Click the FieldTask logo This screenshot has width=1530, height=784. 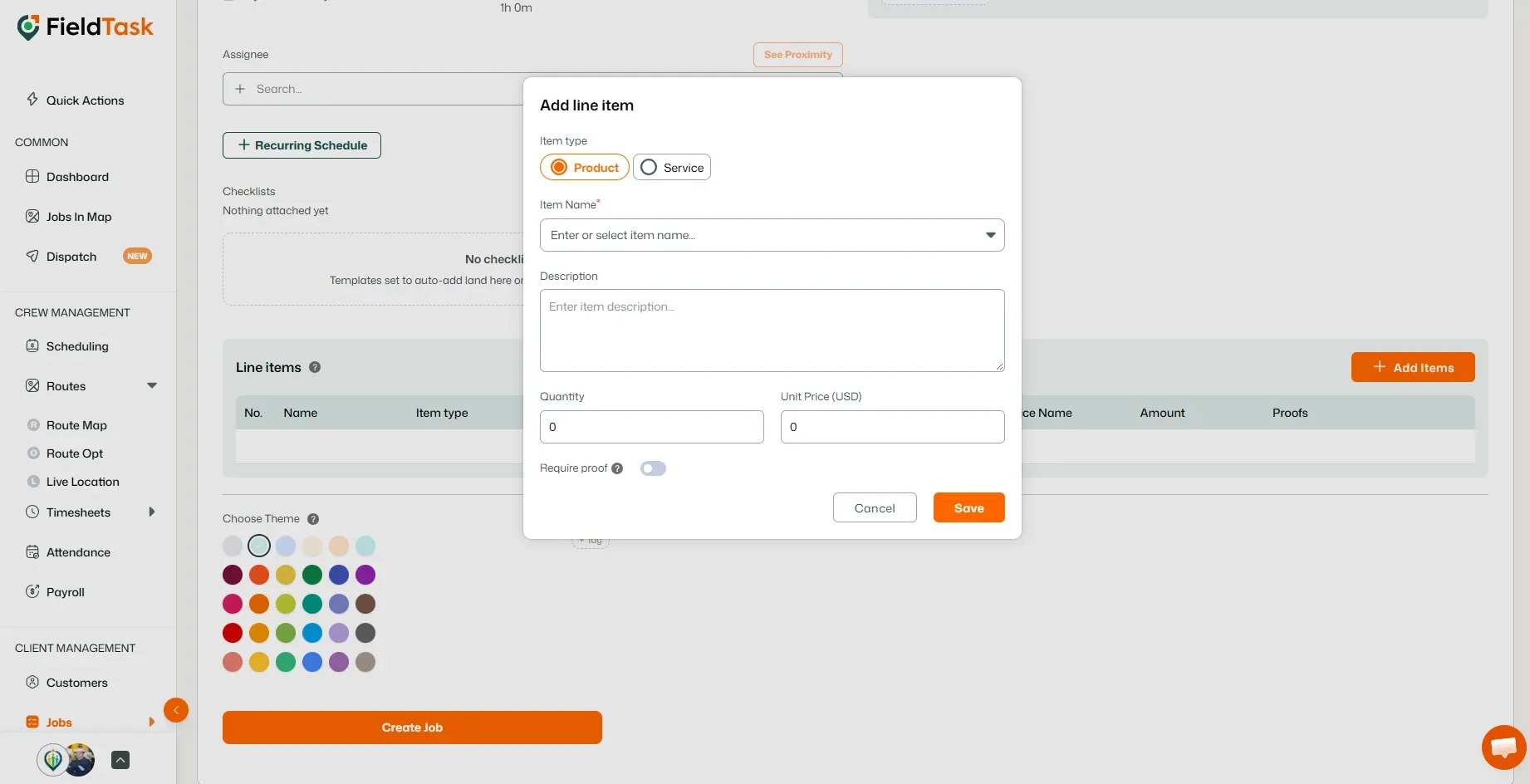[x=86, y=27]
